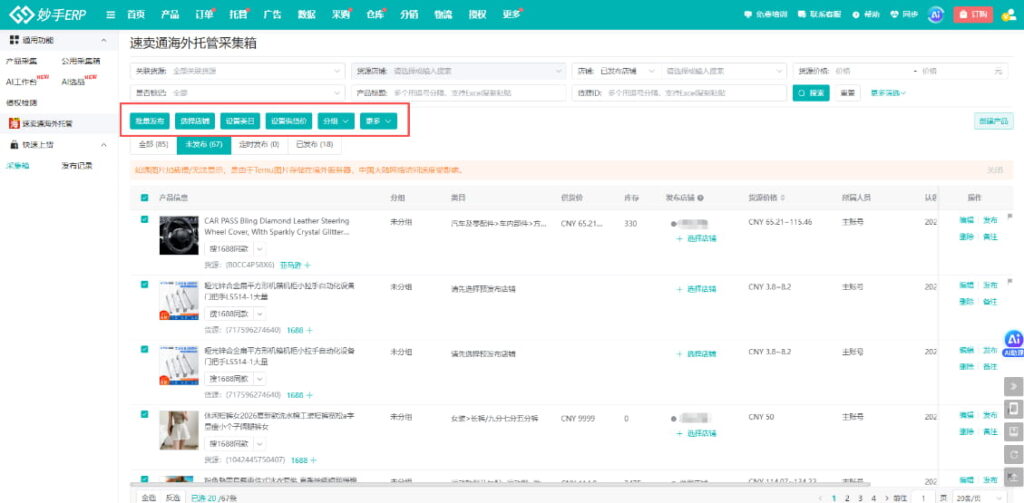1024x503 pixels.
Task: Open the 20条/页 page size dropdown
Action: coord(978,498)
